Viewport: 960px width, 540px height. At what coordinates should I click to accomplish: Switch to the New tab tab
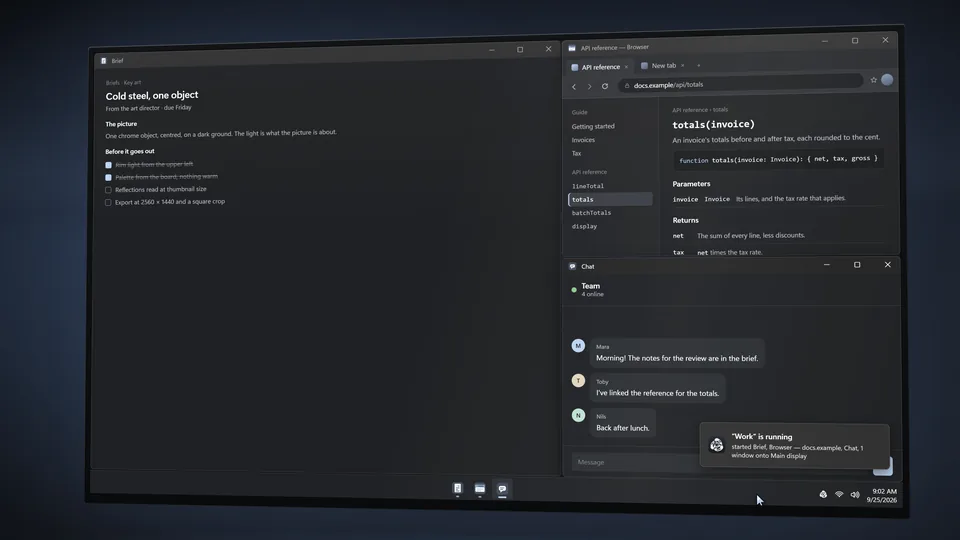tap(663, 66)
